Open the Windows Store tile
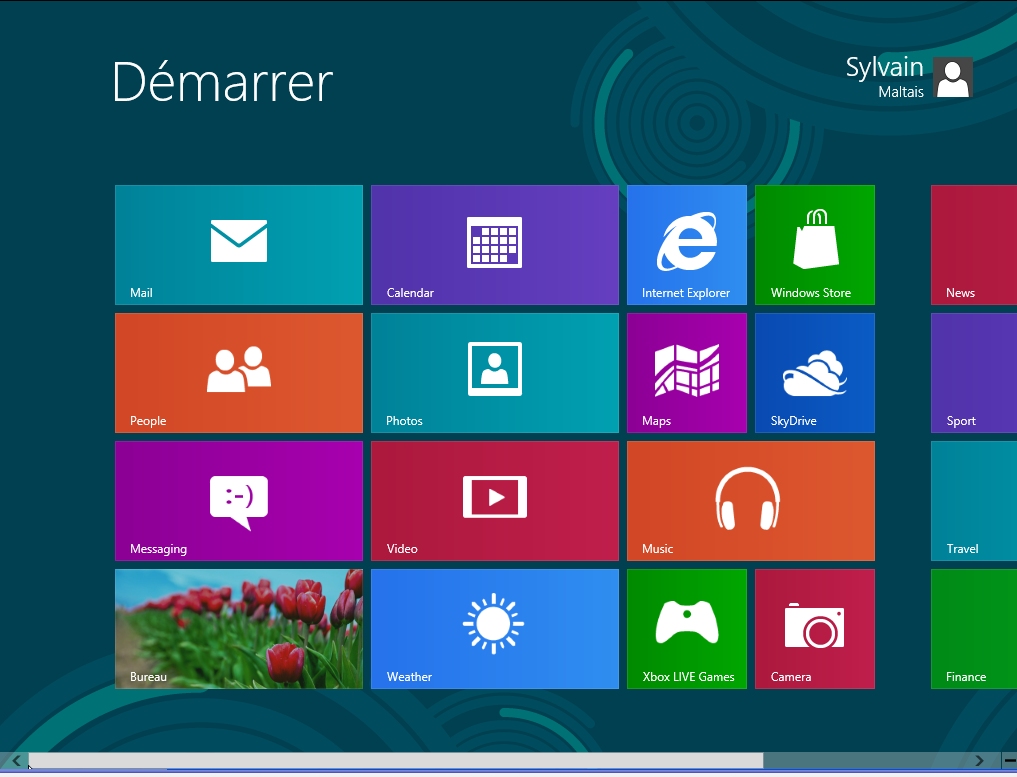Viewport: 1017px width, 777px height. pyautogui.click(x=814, y=245)
